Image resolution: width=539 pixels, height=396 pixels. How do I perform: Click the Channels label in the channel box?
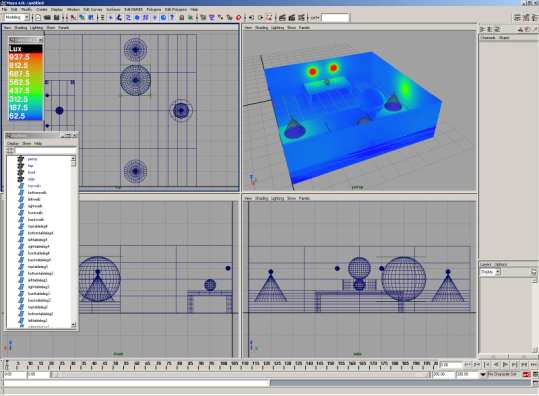point(488,38)
